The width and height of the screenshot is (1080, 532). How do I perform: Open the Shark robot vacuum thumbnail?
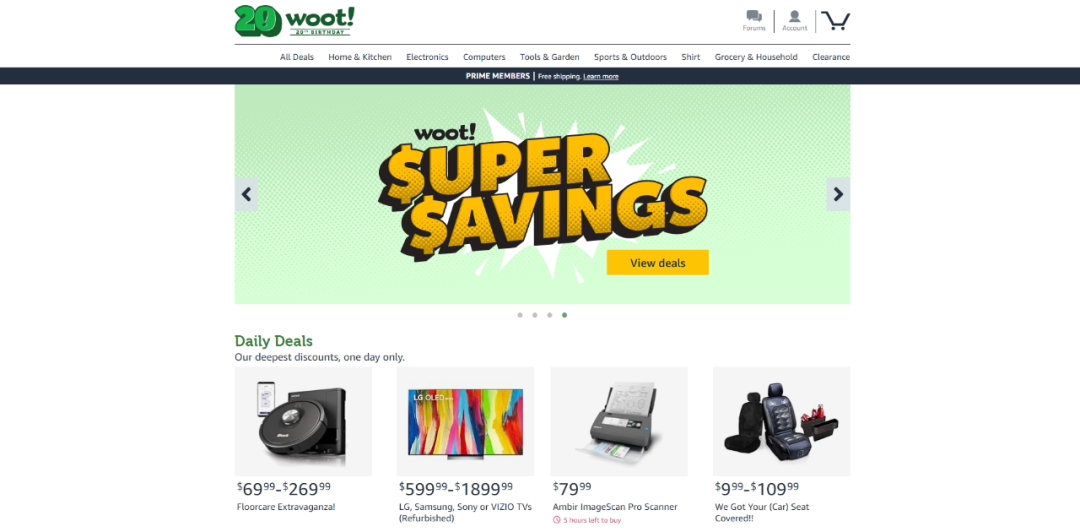(x=303, y=421)
